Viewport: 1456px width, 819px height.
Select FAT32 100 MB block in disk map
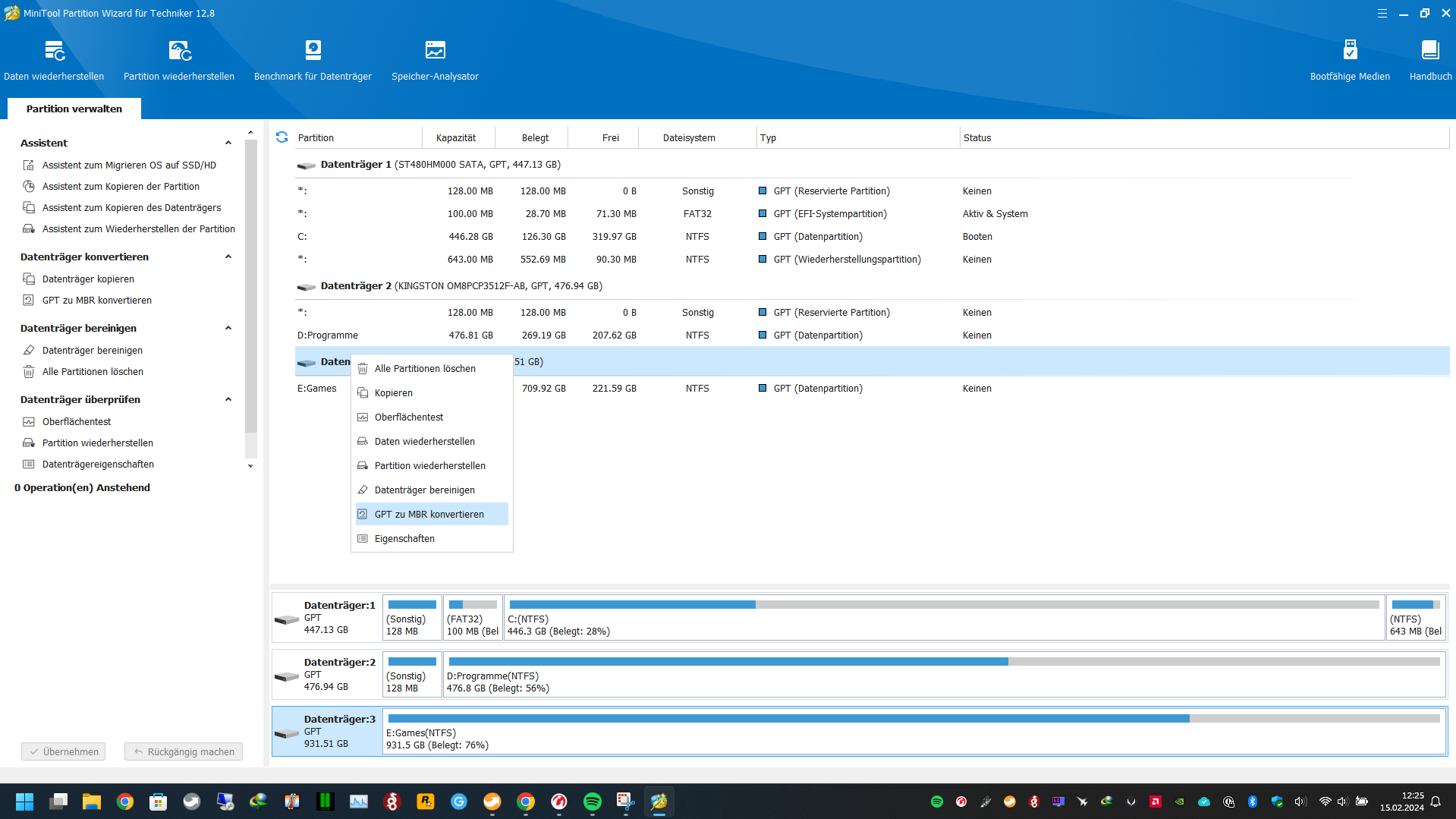[x=473, y=618]
